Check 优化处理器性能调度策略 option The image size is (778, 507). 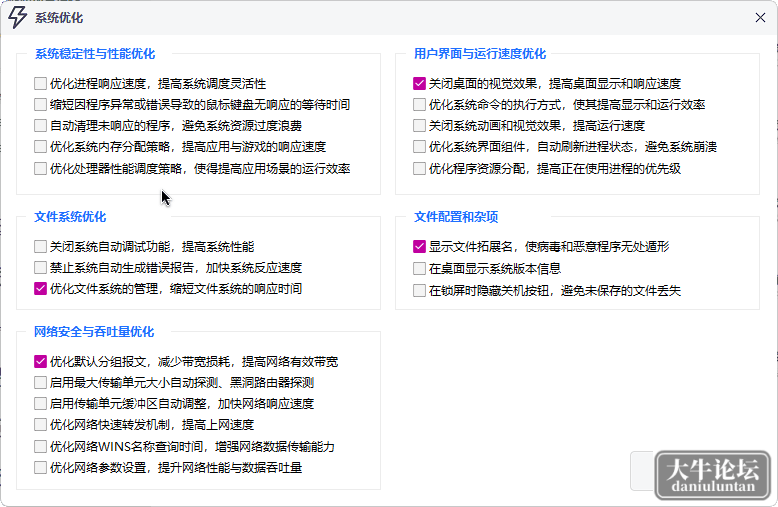click(40, 169)
